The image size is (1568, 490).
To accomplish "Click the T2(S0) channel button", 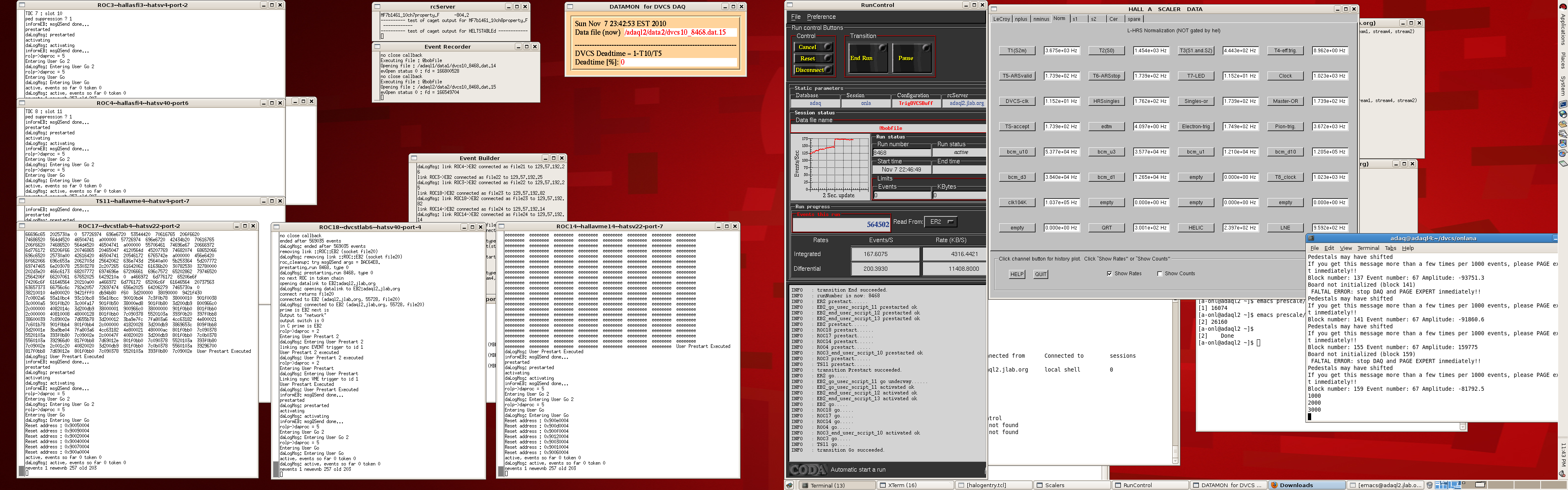I will click(x=1107, y=51).
